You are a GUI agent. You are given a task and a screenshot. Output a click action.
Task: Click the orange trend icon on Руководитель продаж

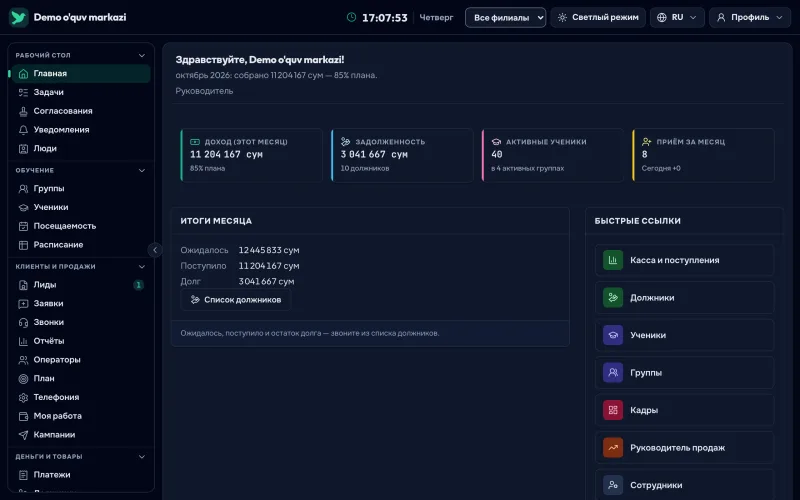[x=613, y=448]
